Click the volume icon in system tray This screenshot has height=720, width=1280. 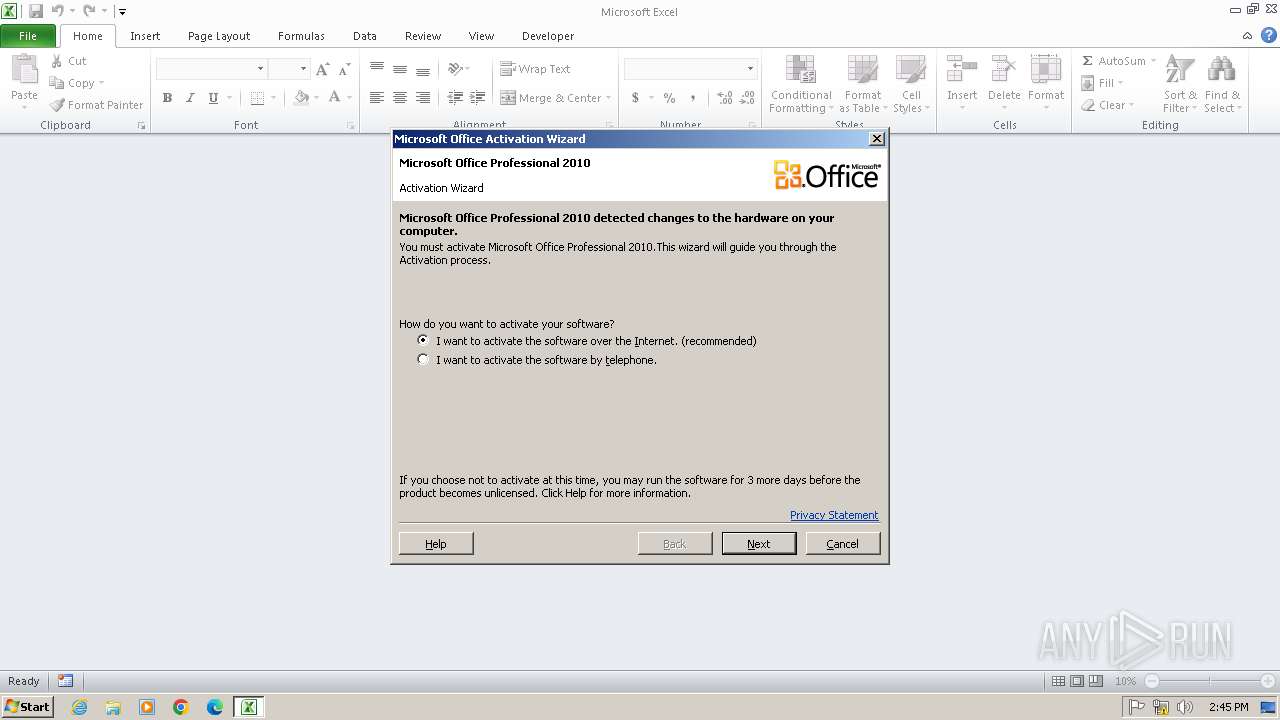pyautogui.click(x=1185, y=707)
